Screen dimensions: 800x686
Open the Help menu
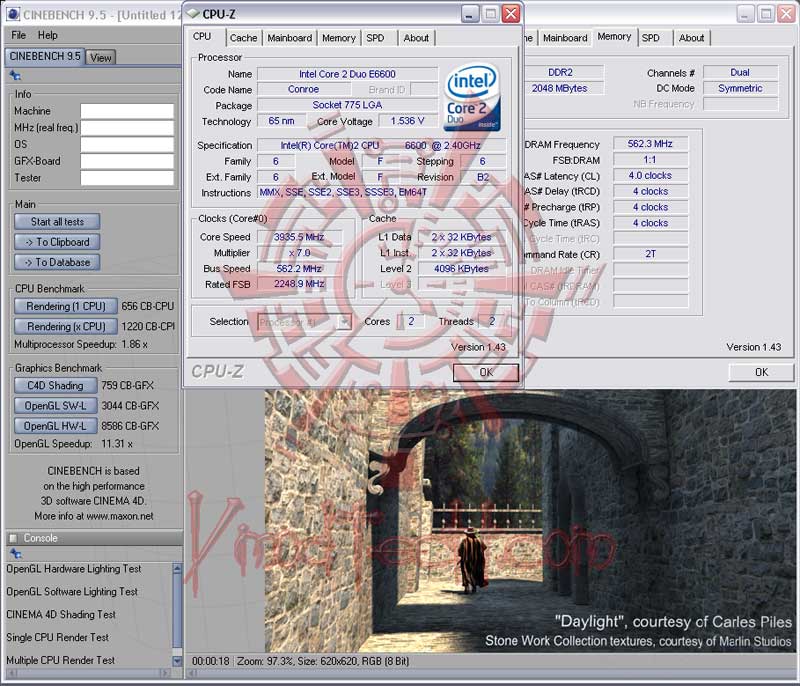point(47,35)
